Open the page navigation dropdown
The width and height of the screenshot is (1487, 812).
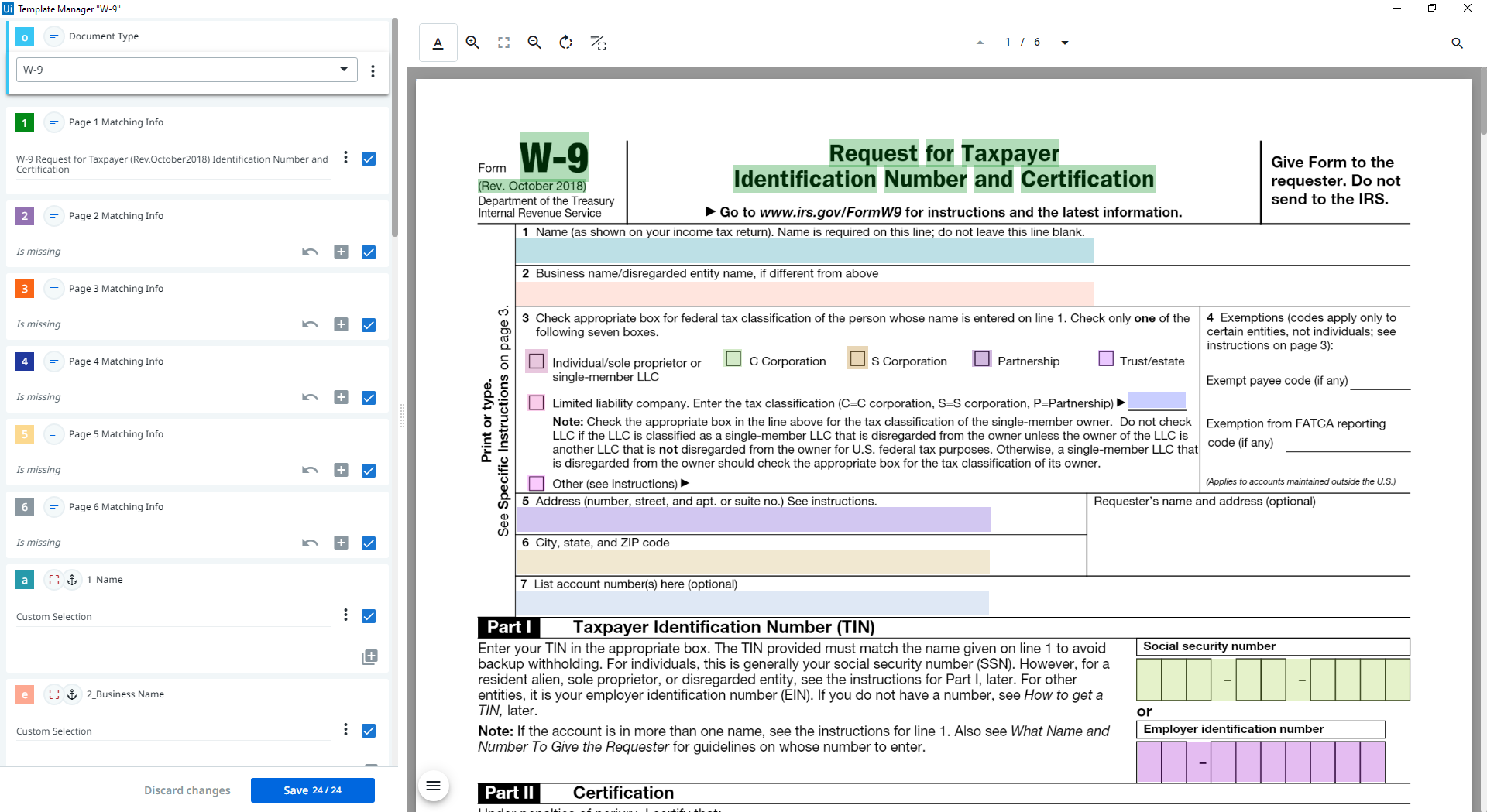(x=1066, y=42)
